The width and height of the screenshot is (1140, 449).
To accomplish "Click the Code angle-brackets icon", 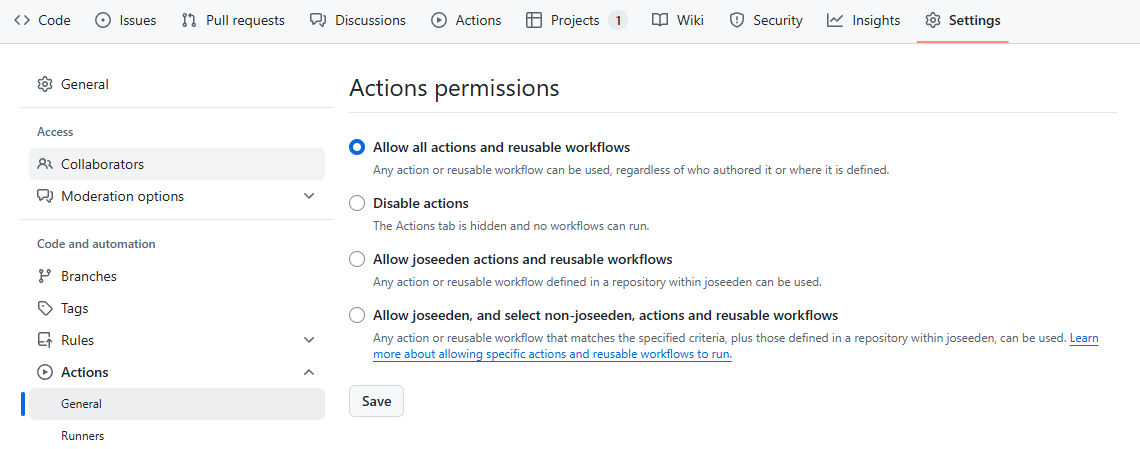I will pyautogui.click(x=22, y=20).
